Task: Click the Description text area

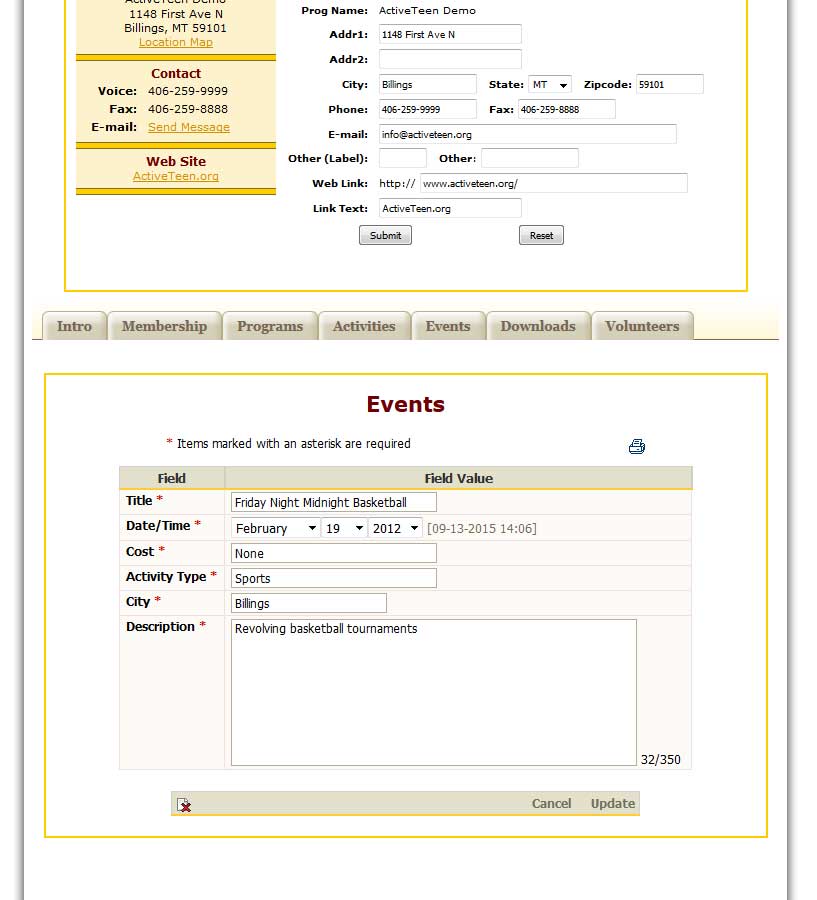Action: coord(433,692)
